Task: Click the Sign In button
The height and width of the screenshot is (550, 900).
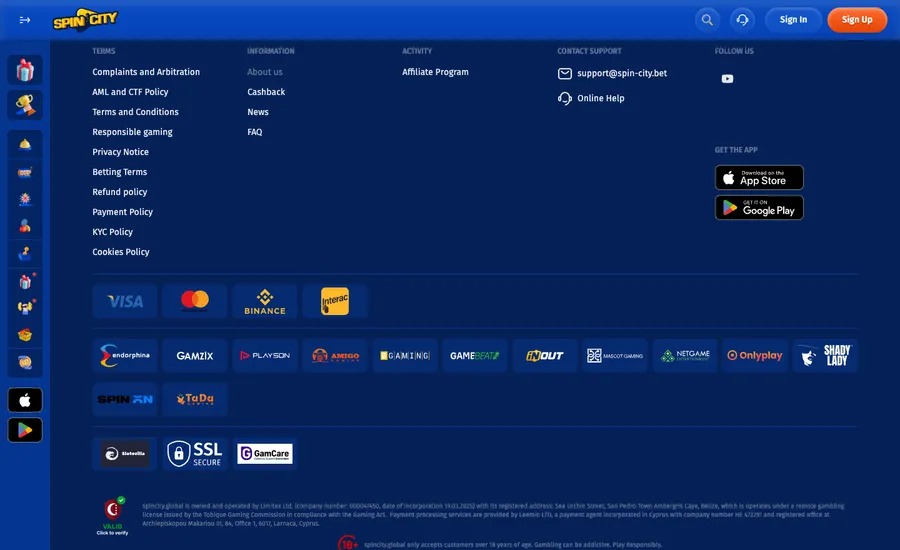Action: (x=793, y=20)
